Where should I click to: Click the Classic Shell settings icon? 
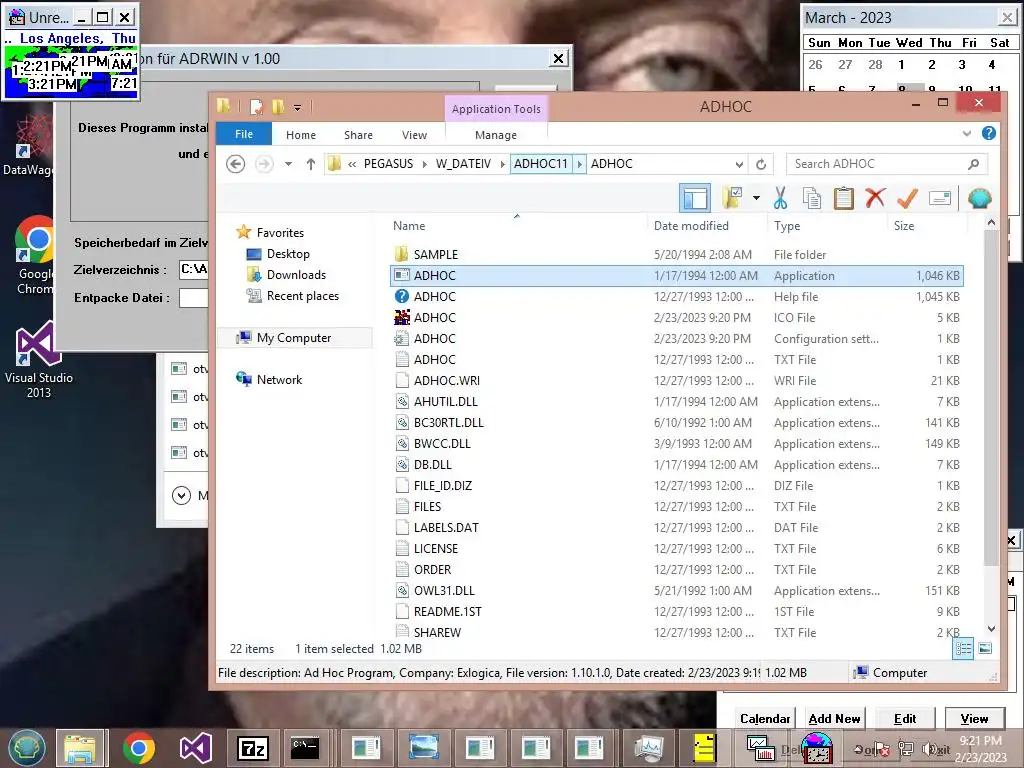pos(980,197)
